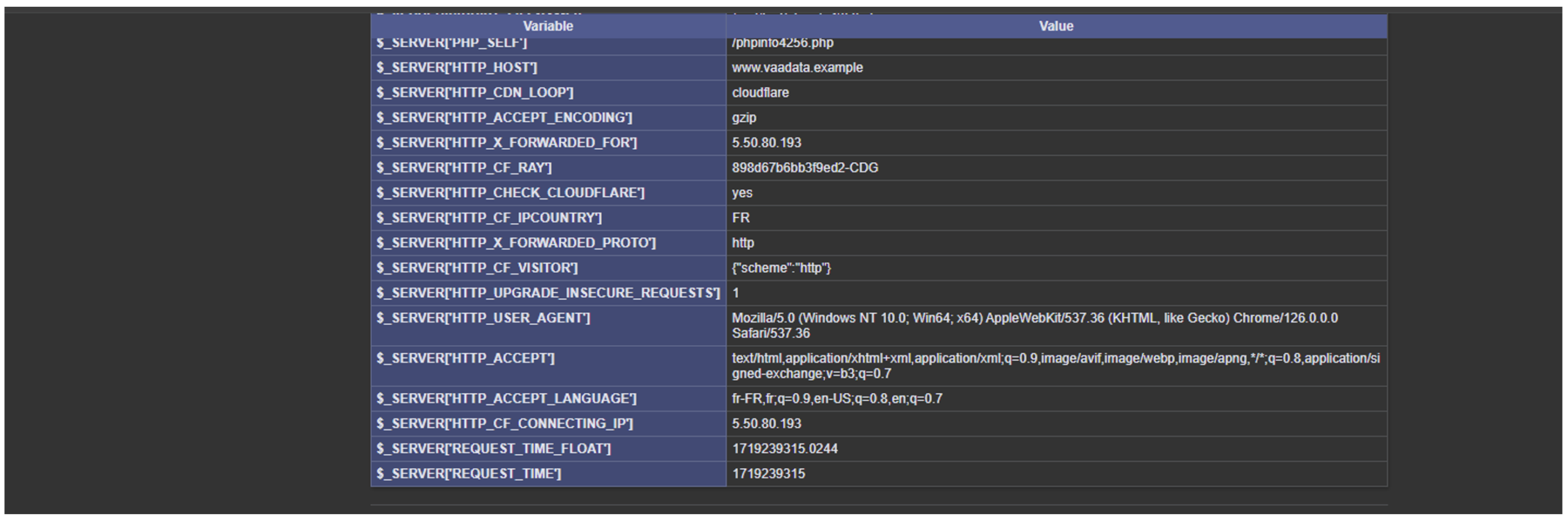Image resolution: width=1568 pixels, height=522 pixels.
Task: Click the $_SERVER['HTTP_ACCEPT'] variable name
Action: tap(466, 359)
